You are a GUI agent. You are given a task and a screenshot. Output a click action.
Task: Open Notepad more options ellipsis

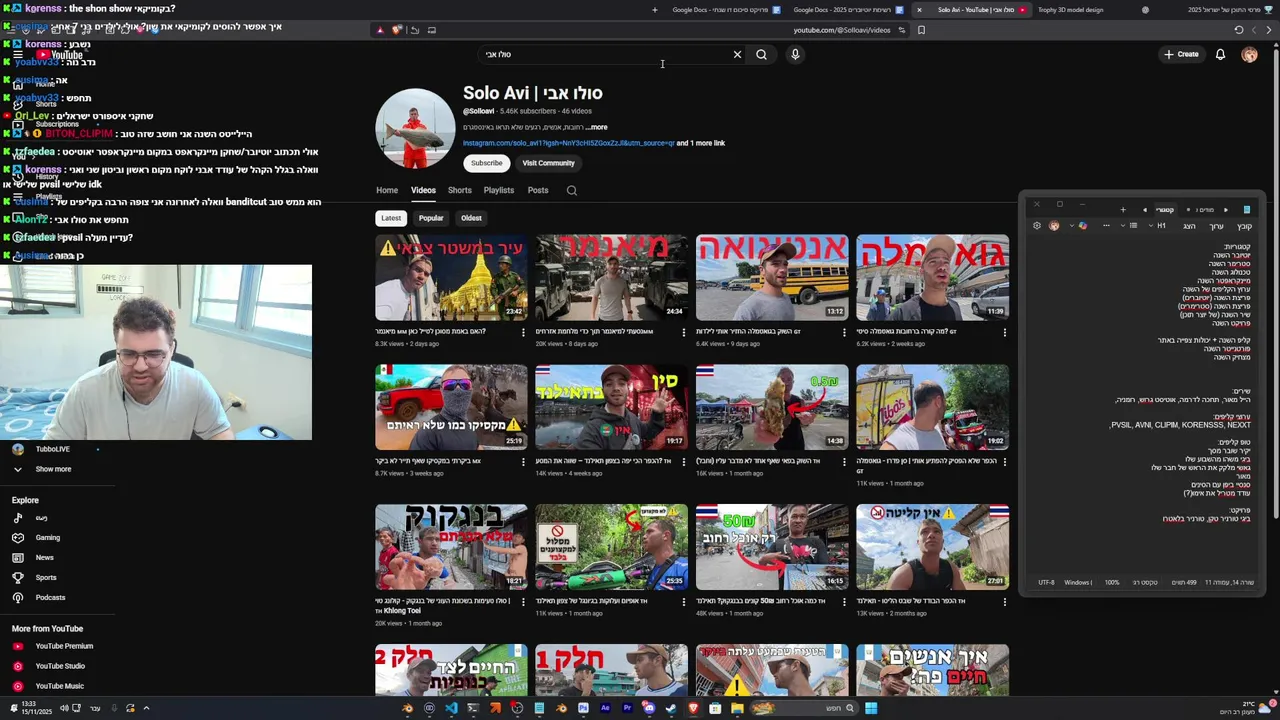[x=1106, y=226]
